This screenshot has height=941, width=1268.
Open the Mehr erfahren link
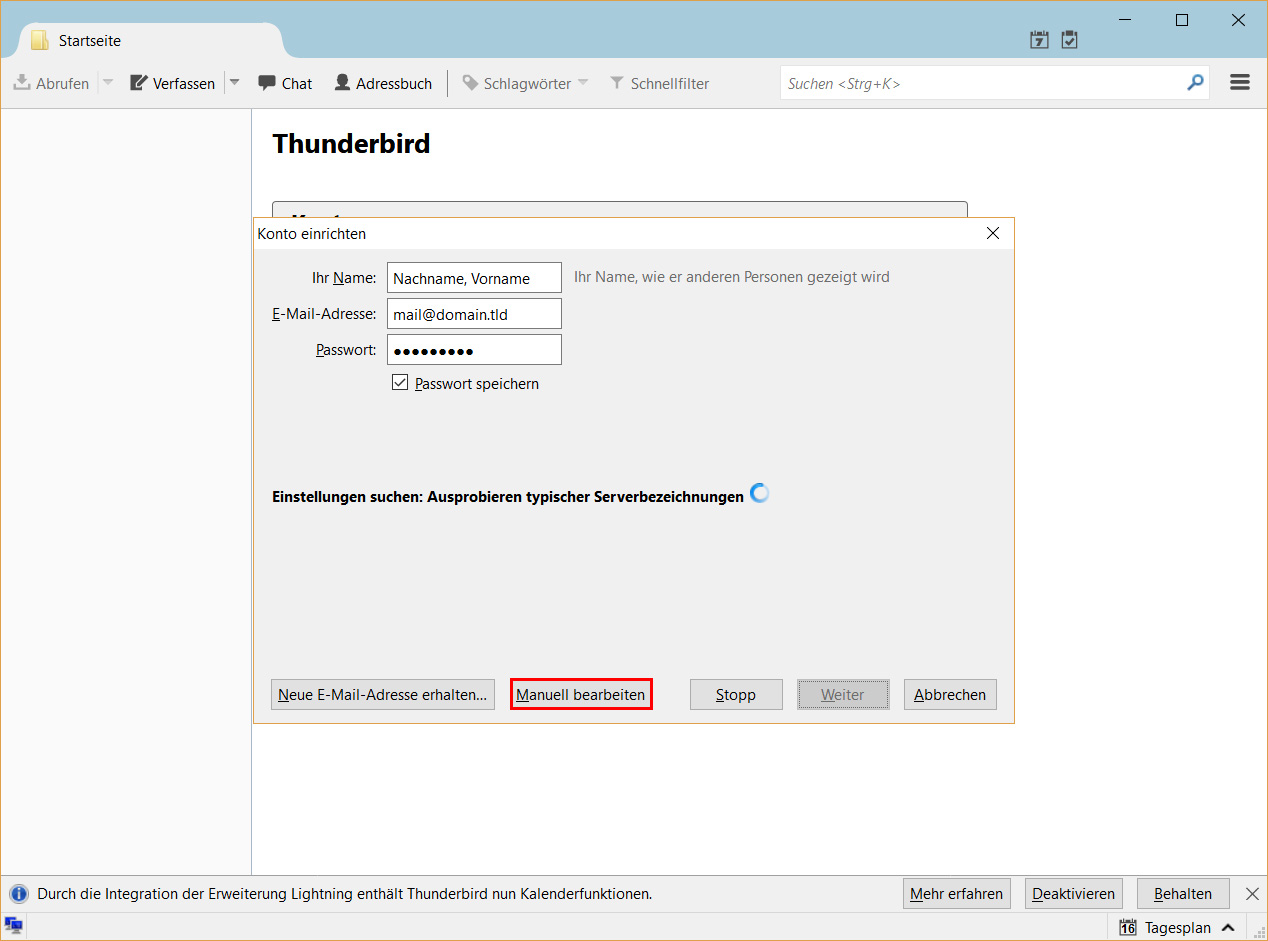point(956,893)
